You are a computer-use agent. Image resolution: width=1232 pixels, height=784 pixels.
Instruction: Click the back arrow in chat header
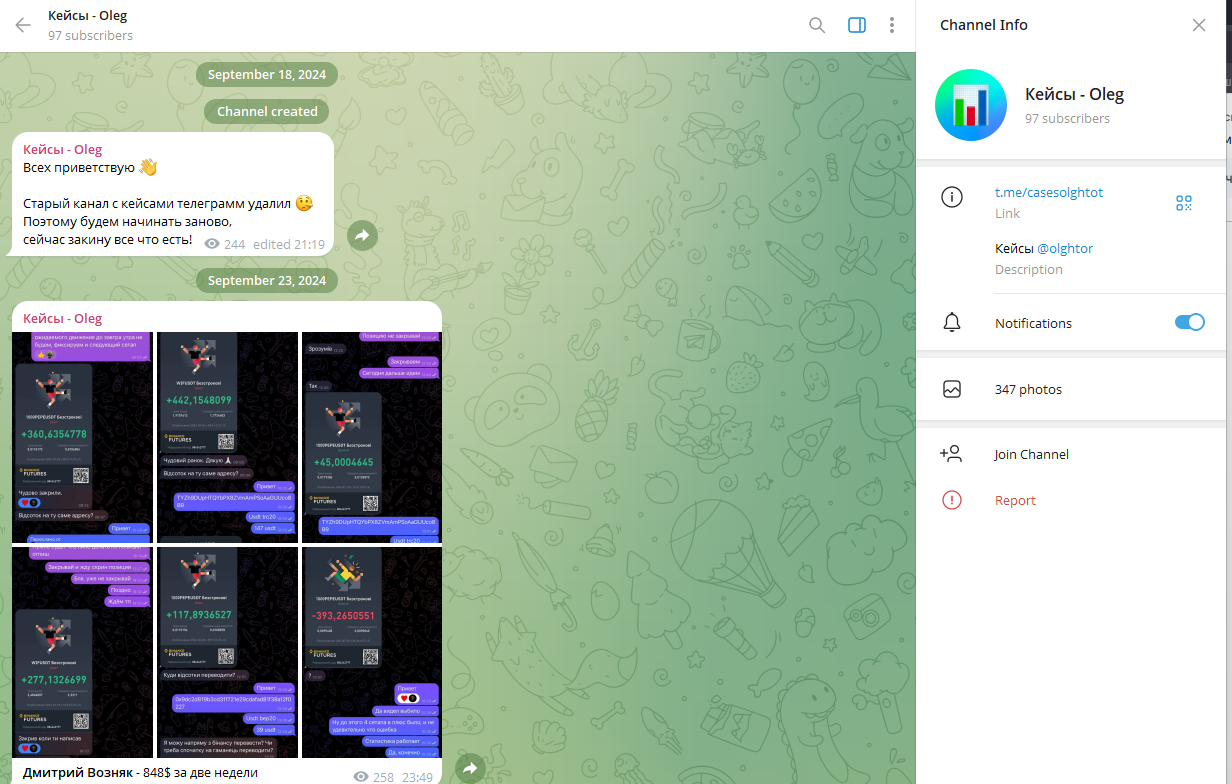pyautogui.click(x=23, y=25)
